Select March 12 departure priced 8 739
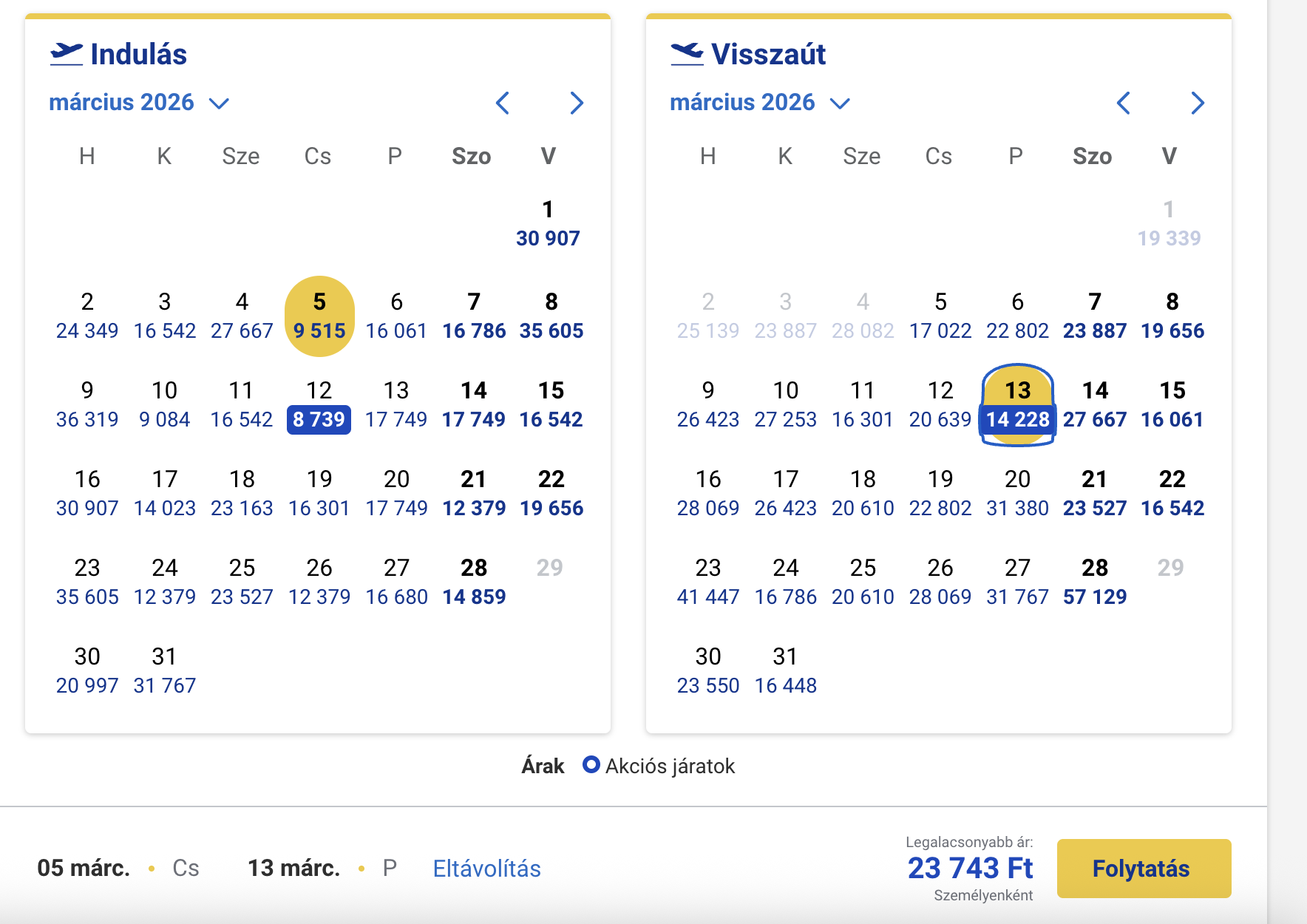The height and width of the screenshot is (924, 1307). [319, 405]
